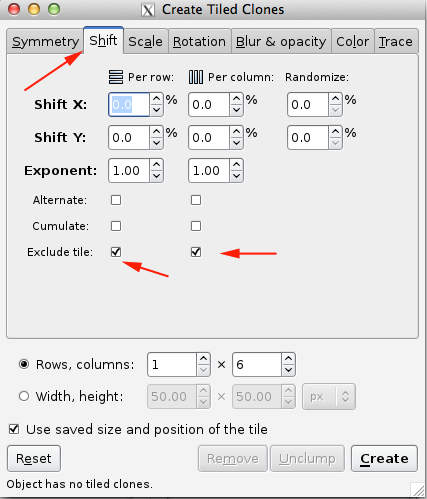Select Rows, columns radio option
The width and height of the screenshot is (427, 499).
pos(24,364)
